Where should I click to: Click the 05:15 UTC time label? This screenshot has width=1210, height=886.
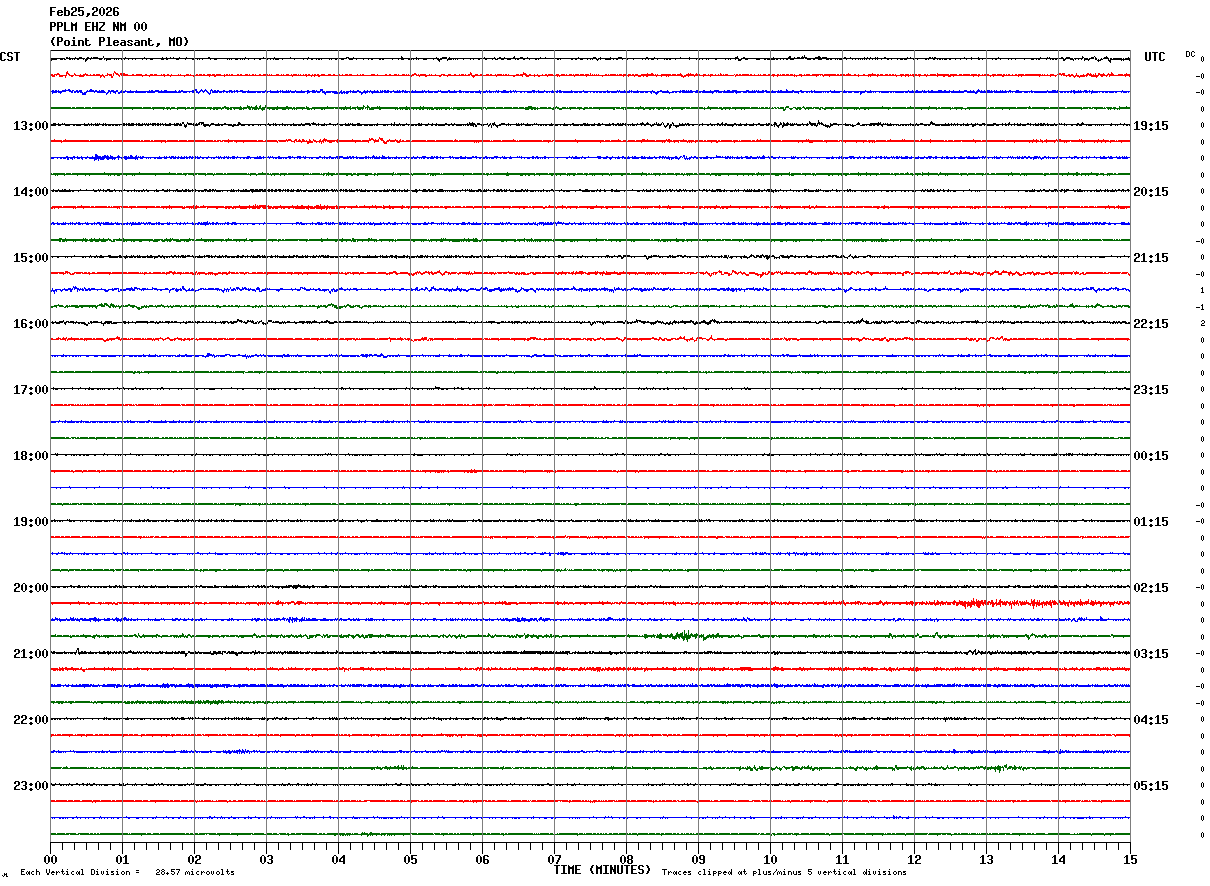(1150, 786)
